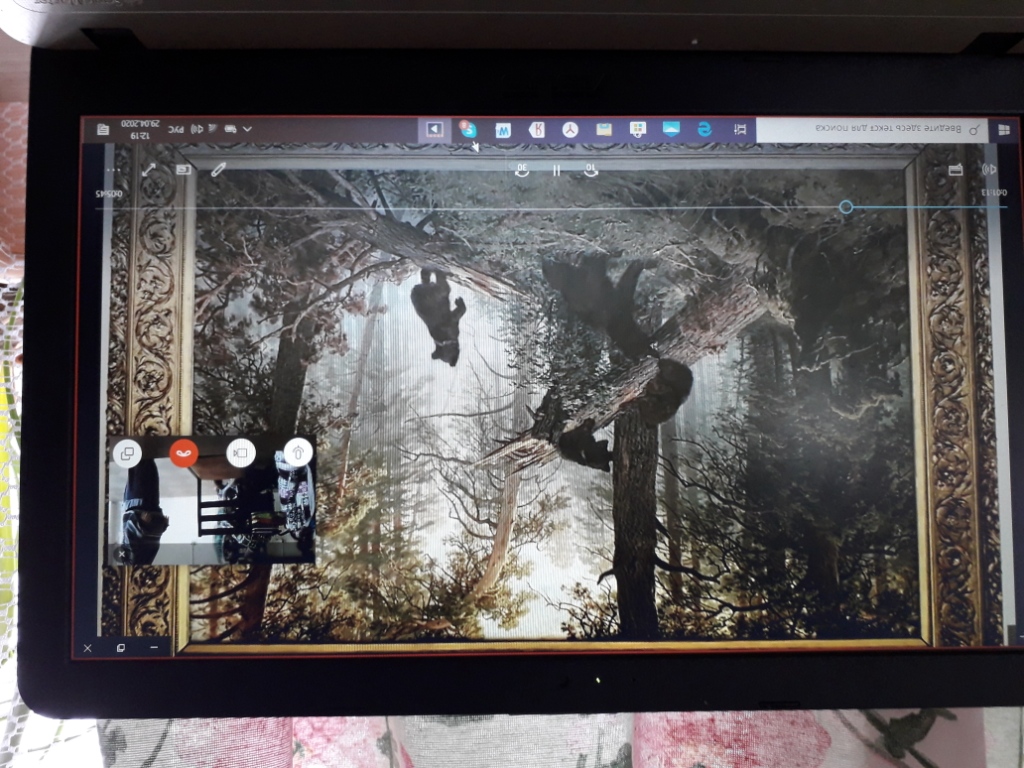Screen dimensions: 1024x768
Task: End the Skype call with red button
Action: (x=184, y=453)
